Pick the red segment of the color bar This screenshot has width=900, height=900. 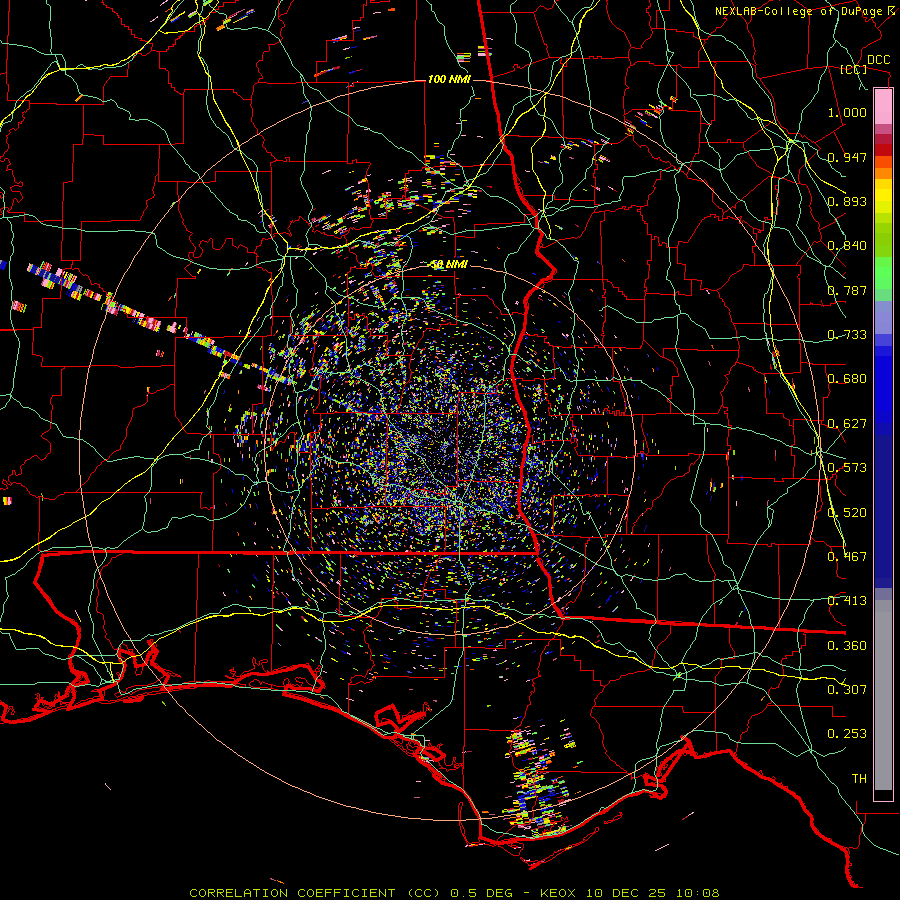coord(883,150)
